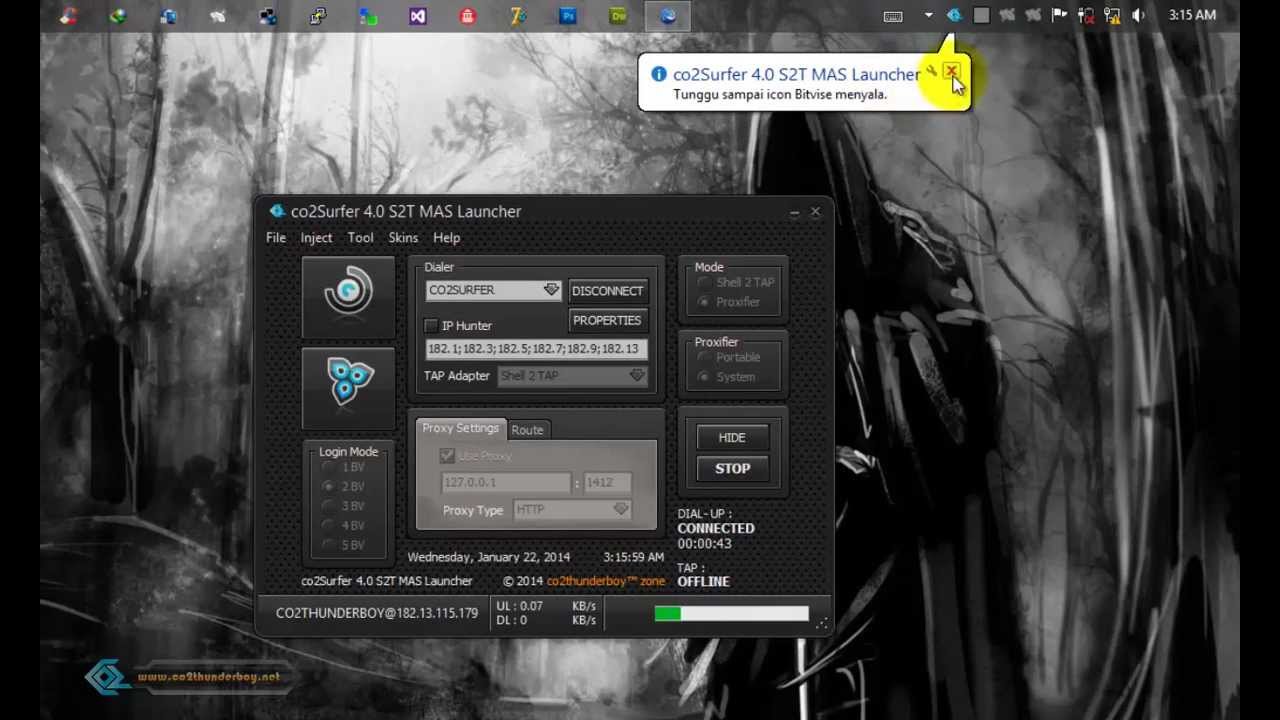Enable the IP Hunter checkbox

(x=431, y=325)
